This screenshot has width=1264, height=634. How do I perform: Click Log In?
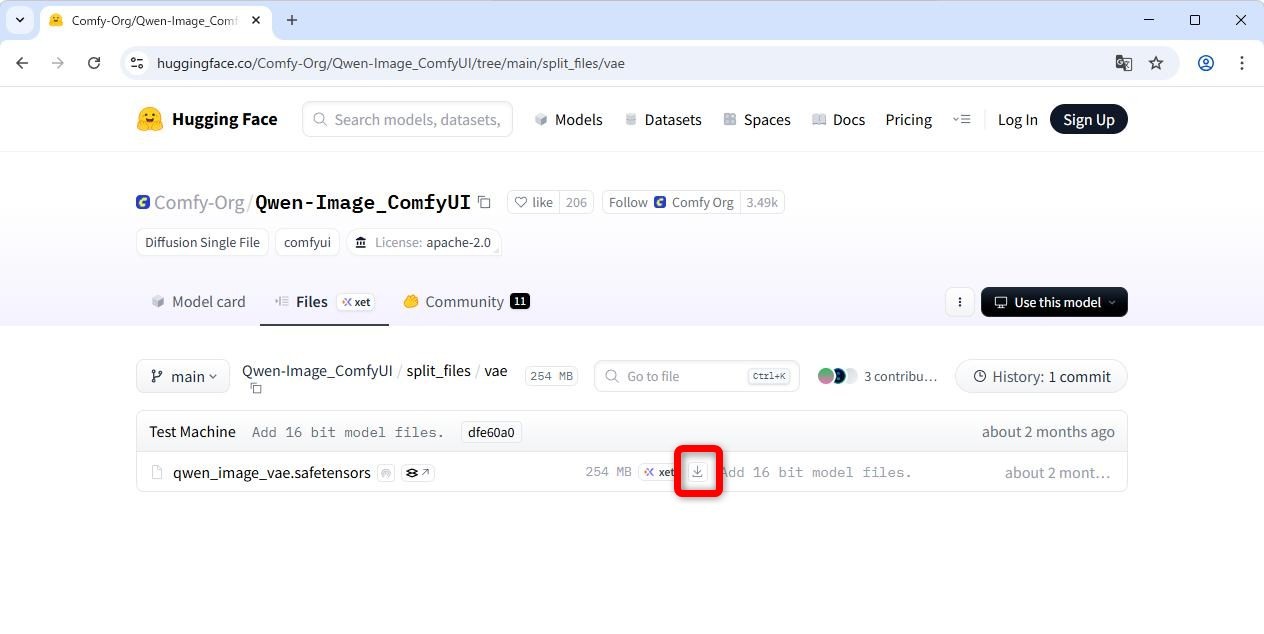[1017, 119]
